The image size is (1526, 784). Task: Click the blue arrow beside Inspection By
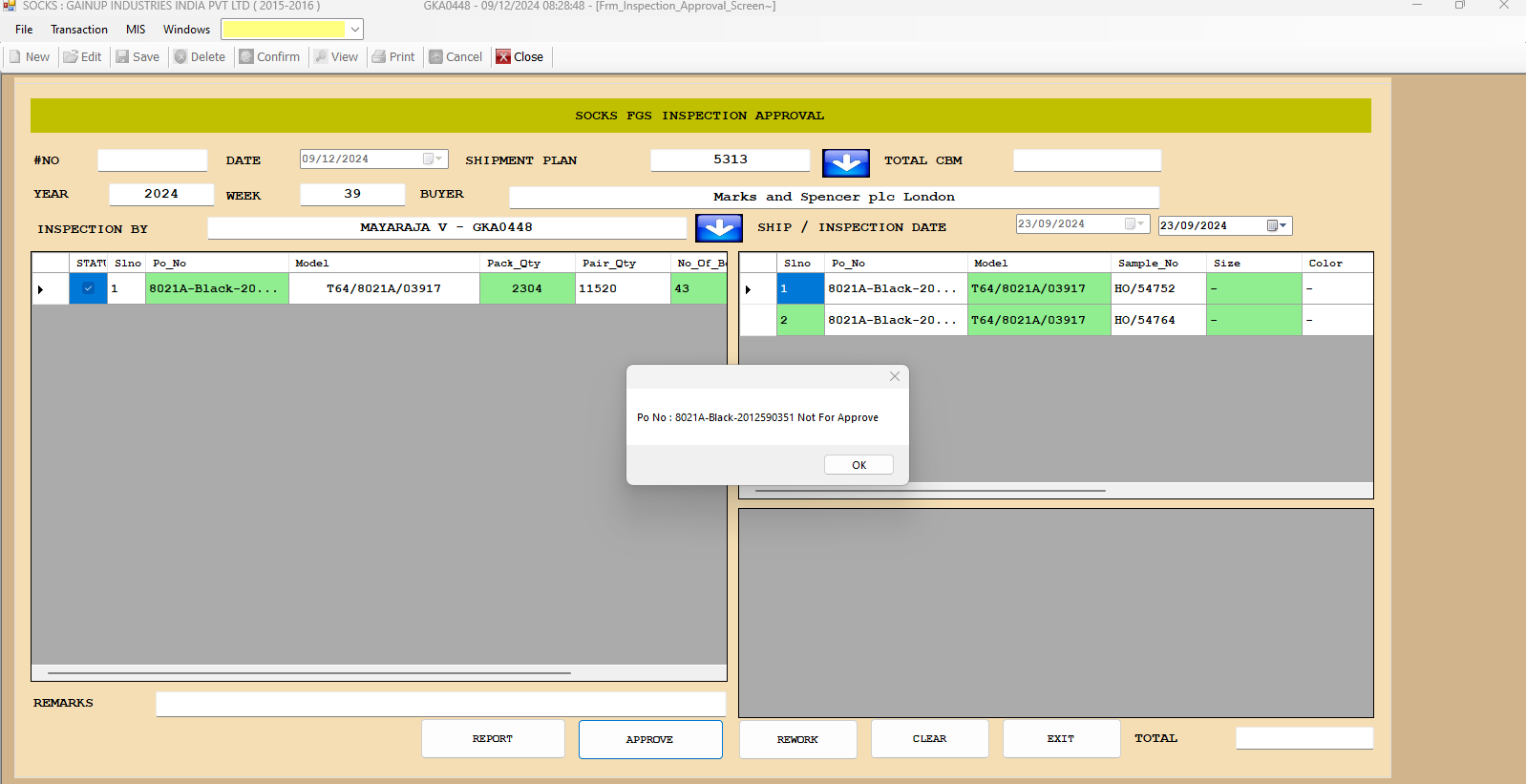pyautogui.click(x=718, y=228)
